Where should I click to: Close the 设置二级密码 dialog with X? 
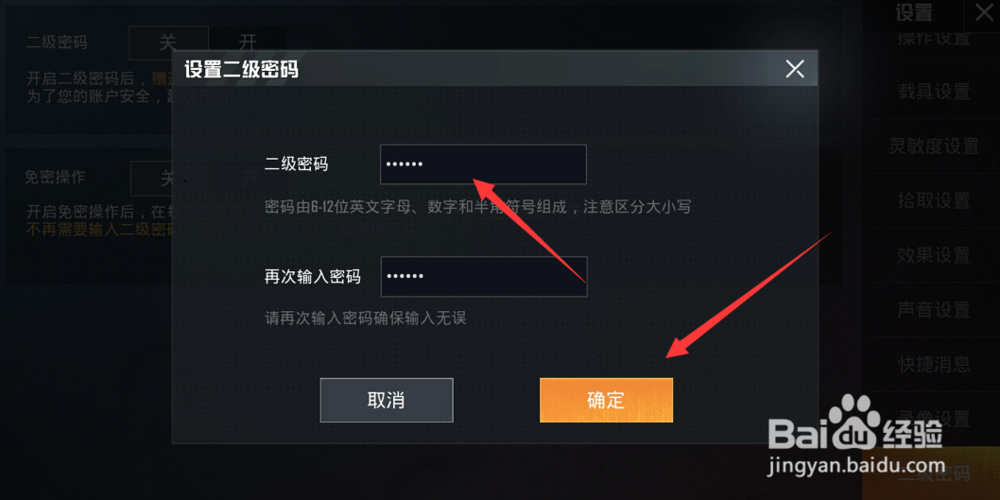[x=795, y=68]
